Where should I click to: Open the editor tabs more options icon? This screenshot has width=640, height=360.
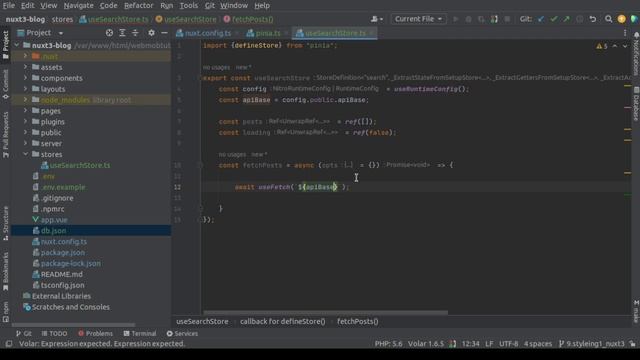[625, 33]
